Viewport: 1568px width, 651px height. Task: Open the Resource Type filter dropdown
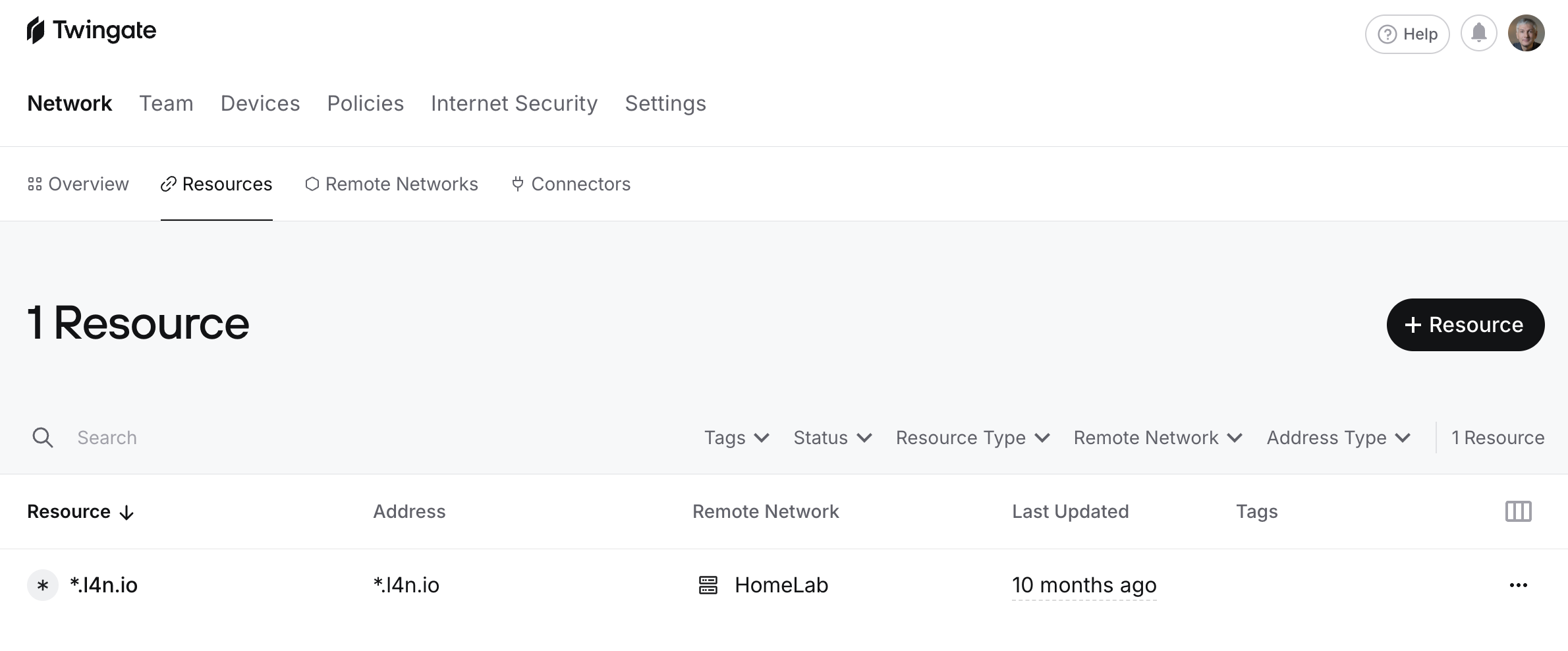pos(972,438)
